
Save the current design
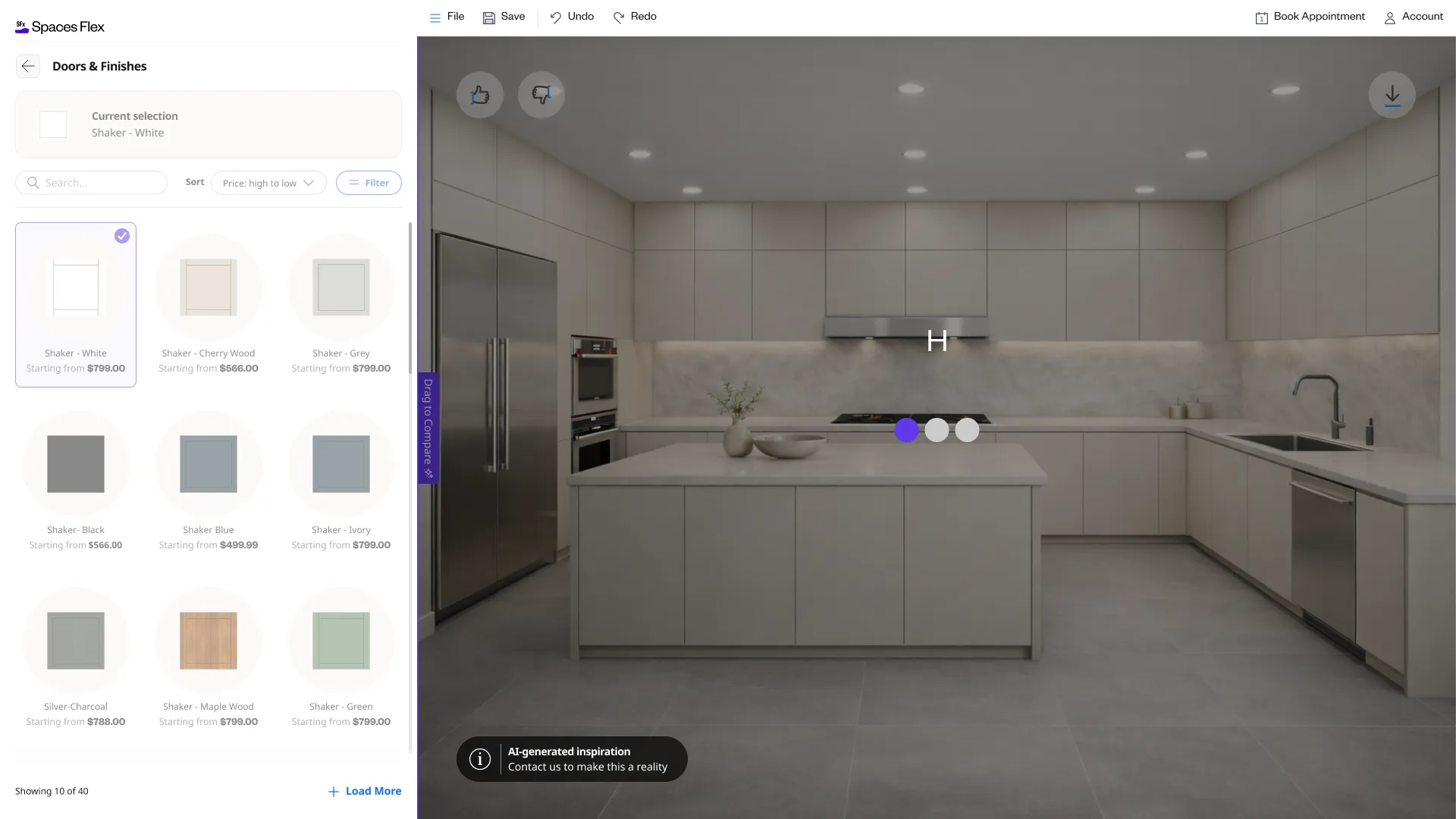(x=504, y=17)
